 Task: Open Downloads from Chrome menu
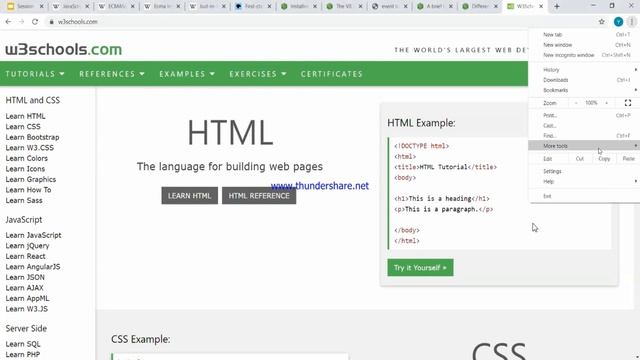[584, 80]
